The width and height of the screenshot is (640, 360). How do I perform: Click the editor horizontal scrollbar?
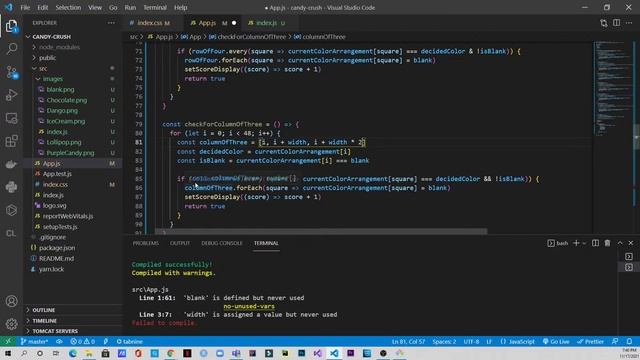(321, 231)
